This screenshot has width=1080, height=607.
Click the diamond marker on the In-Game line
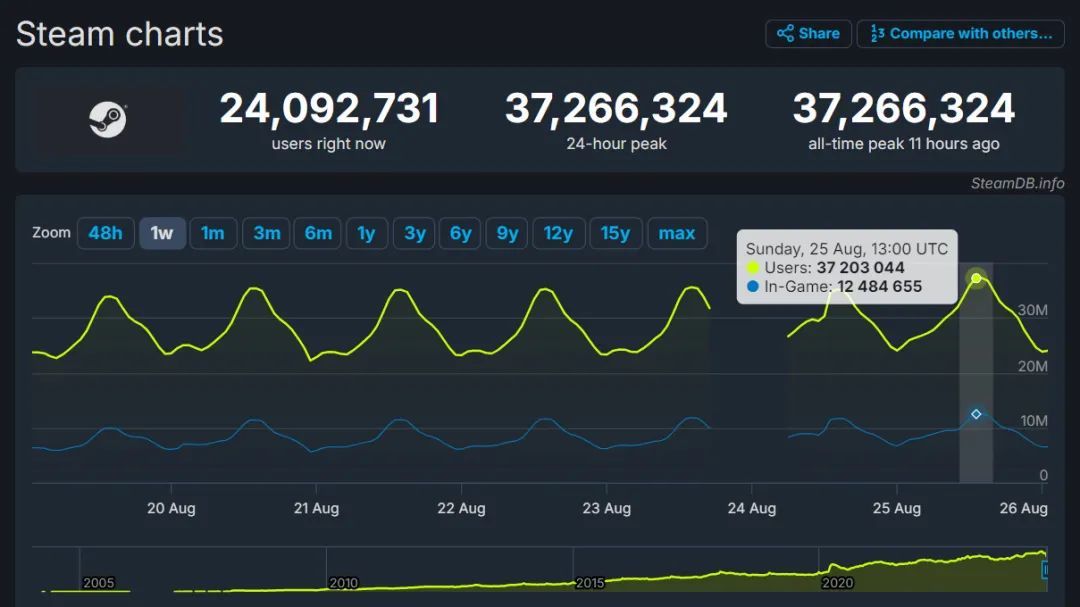pos(975,413)
